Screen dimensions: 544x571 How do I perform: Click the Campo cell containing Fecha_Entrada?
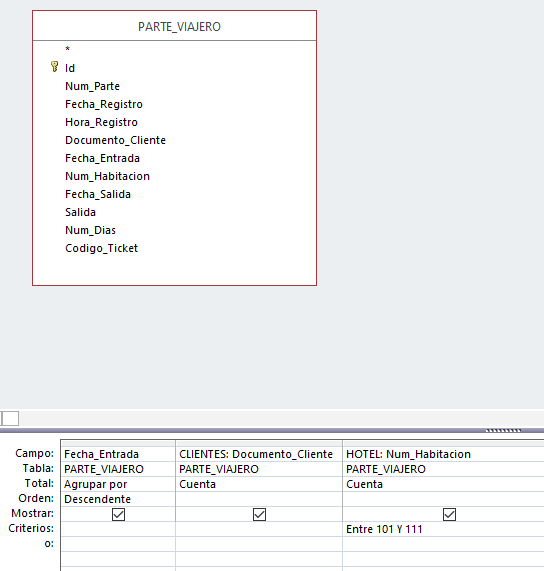(x=118, y=454)
